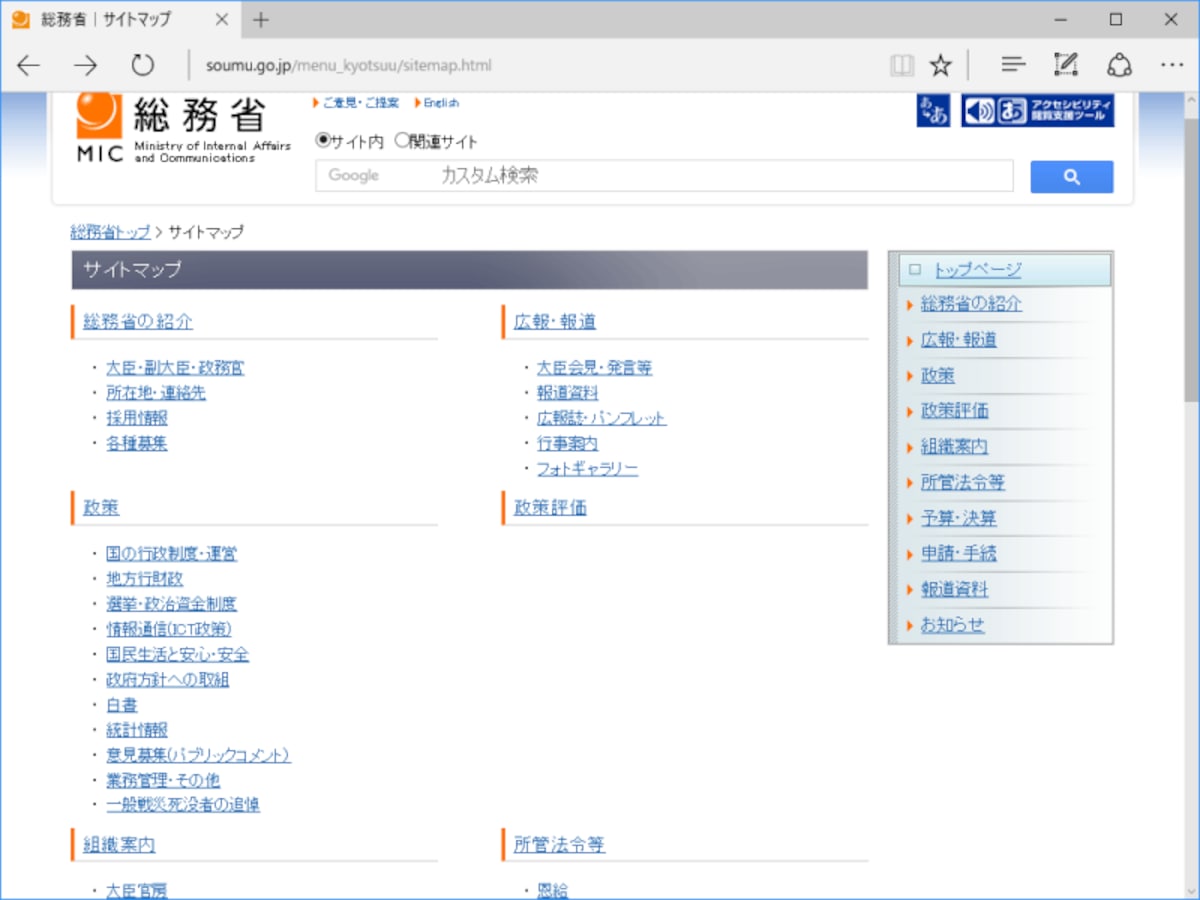Open 国民生活と安心・安全 link
This screenshot has height=900, width=1200.
[x=178, y=655]
